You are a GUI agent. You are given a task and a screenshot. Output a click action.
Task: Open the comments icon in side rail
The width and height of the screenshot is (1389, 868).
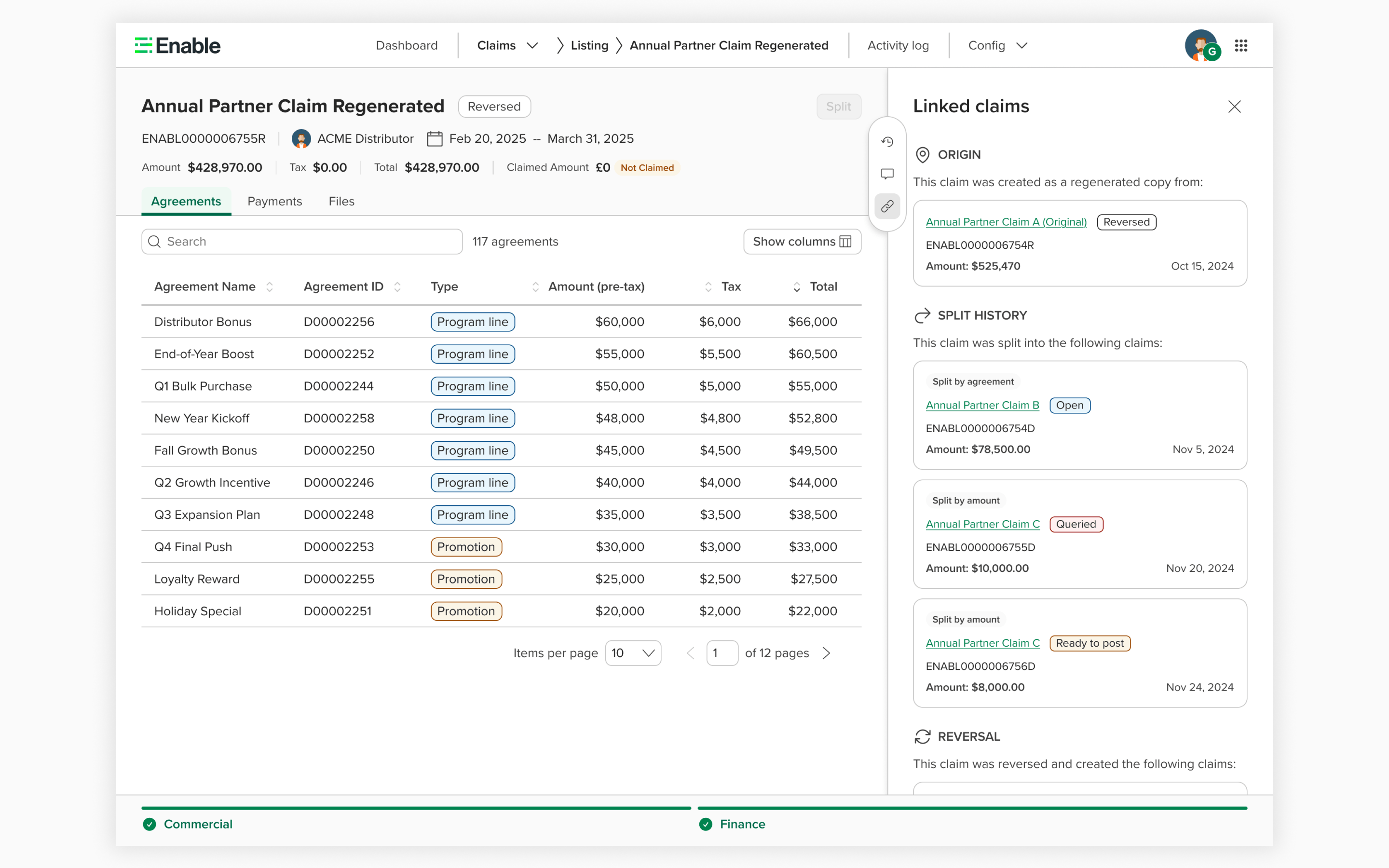(887, 174)
